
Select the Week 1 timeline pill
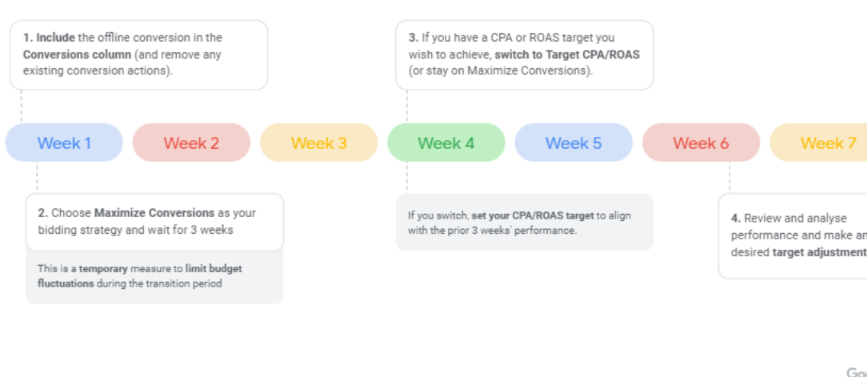tap(64, 143)
